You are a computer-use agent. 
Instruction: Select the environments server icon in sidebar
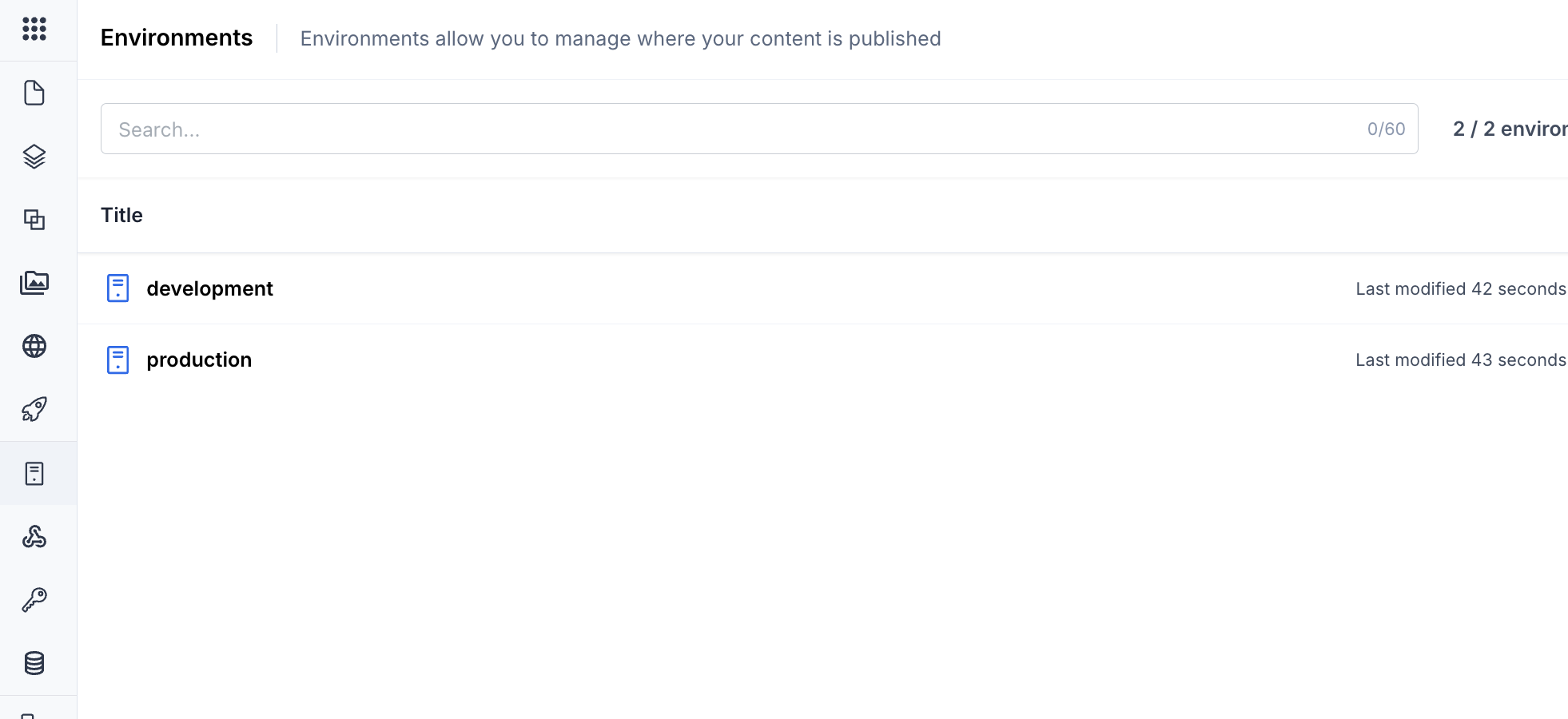[x=34, y=474]
